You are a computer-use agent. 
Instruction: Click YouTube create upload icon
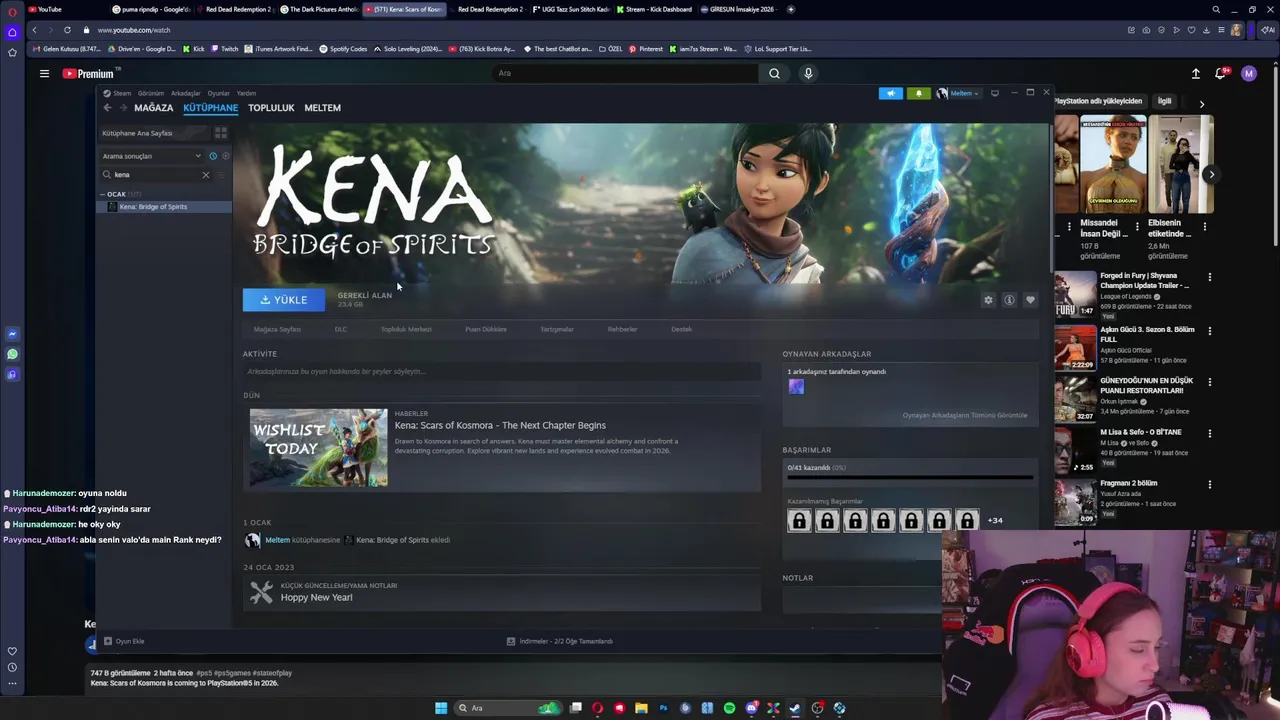click(1196, 73)
